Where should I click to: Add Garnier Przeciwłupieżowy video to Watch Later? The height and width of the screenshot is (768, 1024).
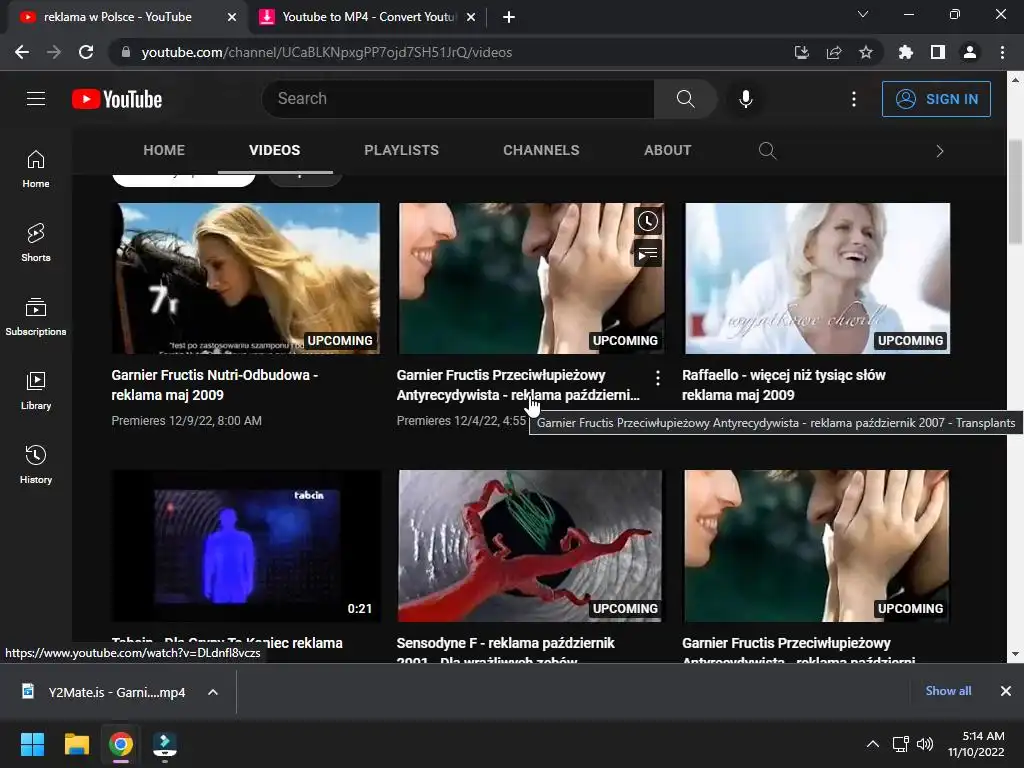pyautogui.click(x=648, y=221)
